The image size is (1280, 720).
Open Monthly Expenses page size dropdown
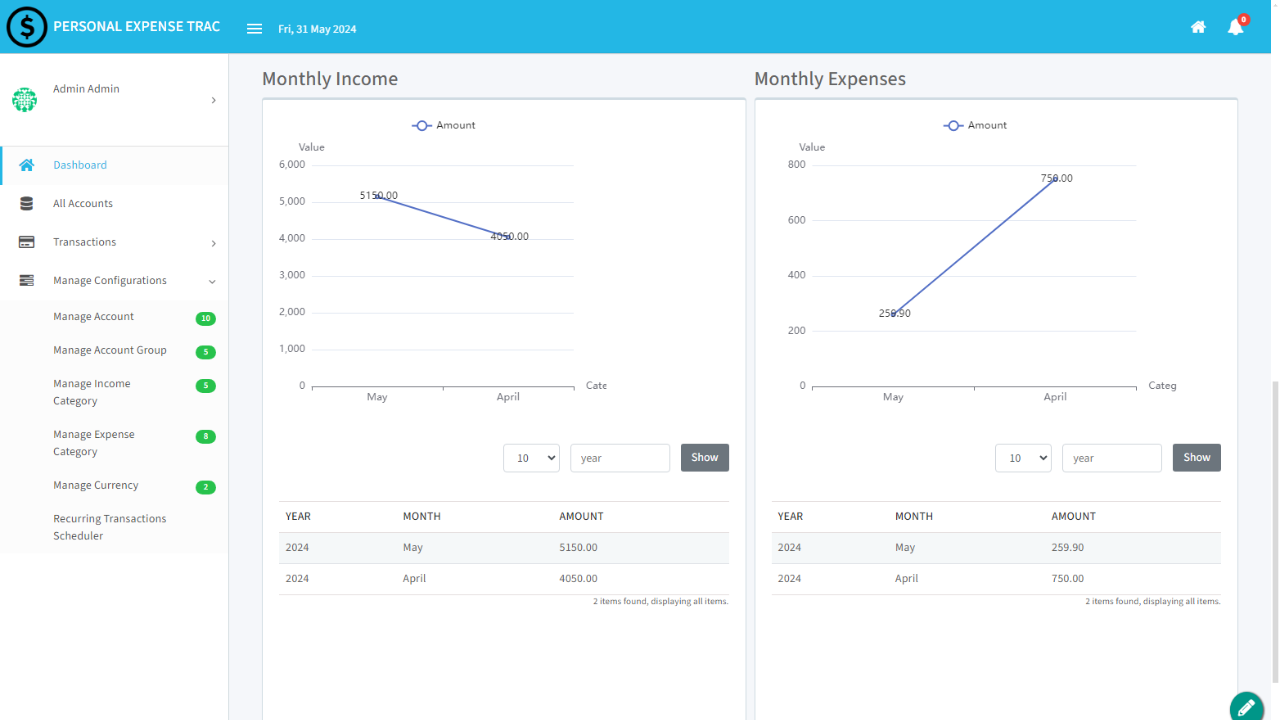[1022, 458]
